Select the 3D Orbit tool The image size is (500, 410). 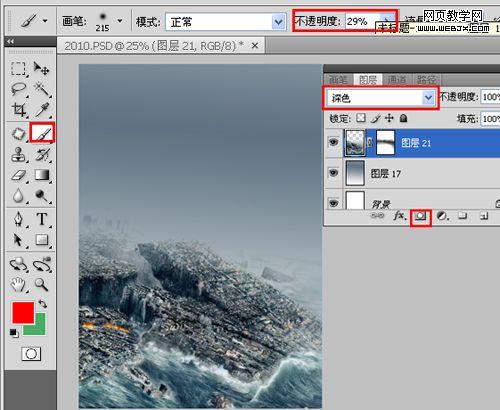(x=42, y=265)
